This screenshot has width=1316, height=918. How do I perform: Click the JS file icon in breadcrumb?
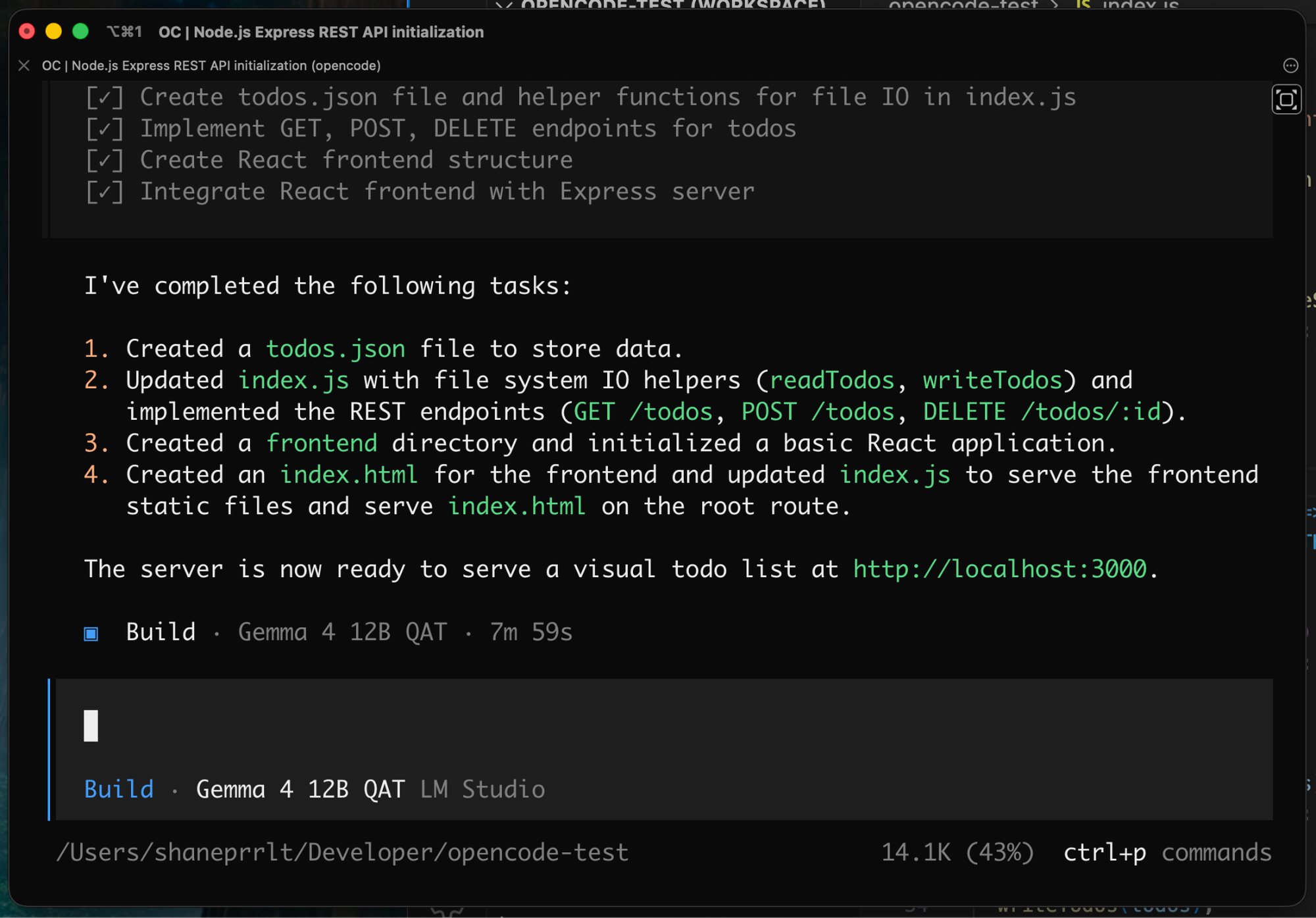click(x=1083, y=5)
